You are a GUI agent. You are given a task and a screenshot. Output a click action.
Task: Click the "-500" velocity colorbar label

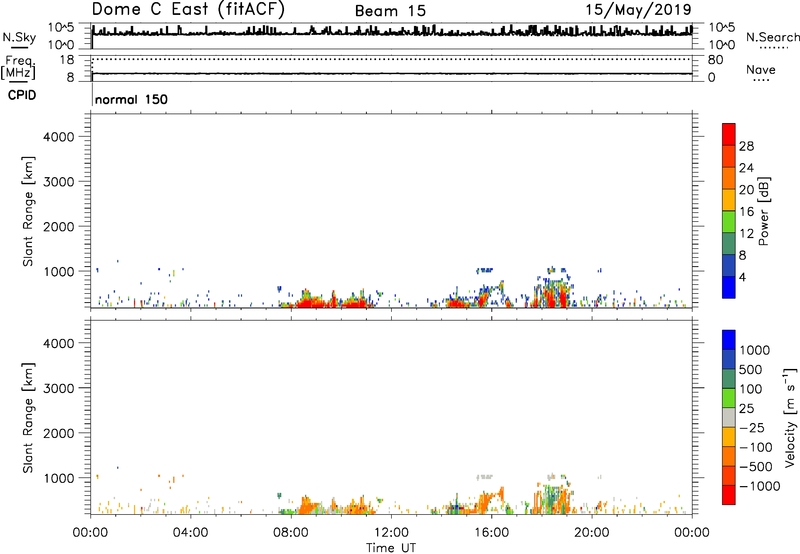[755, 467]
